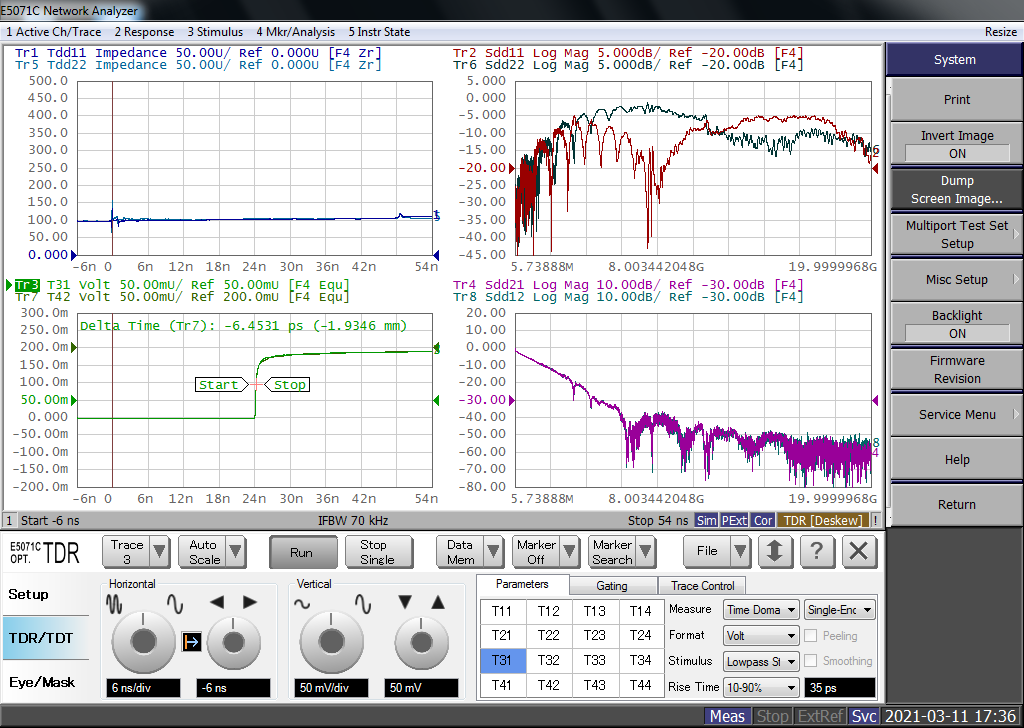The image size is (1024, 728).
Task: Click the 35 ps rise time field
Action: point(840,687)
